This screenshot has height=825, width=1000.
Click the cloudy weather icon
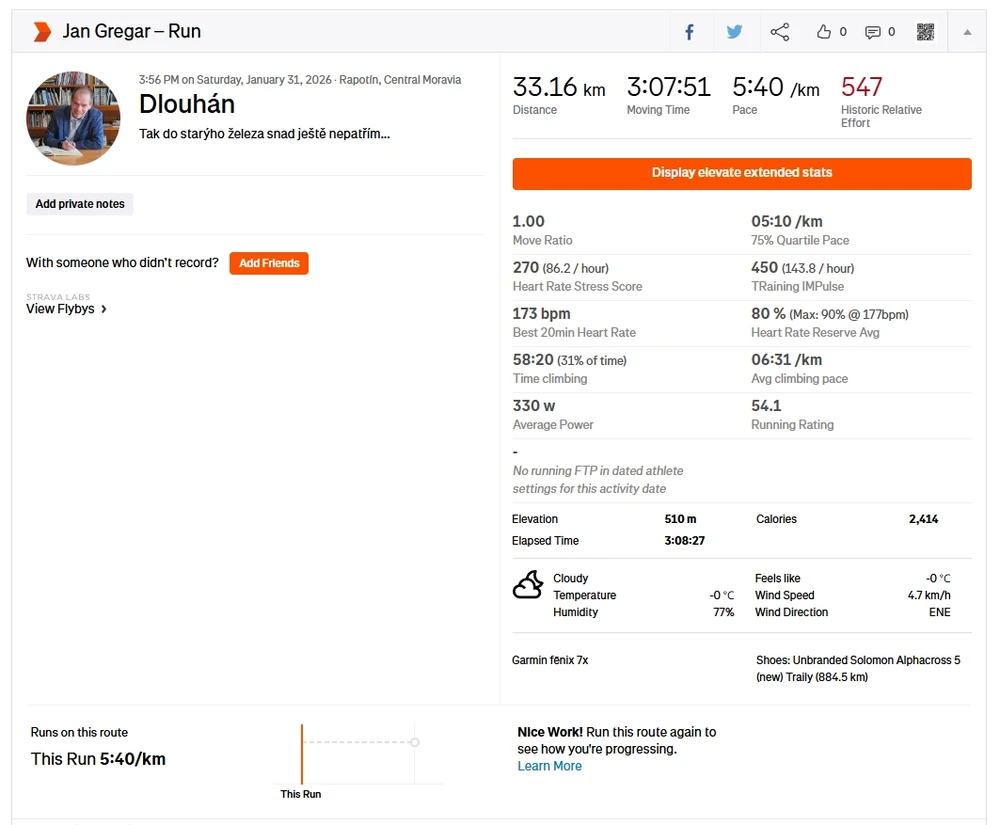click(x=528, y=586)
